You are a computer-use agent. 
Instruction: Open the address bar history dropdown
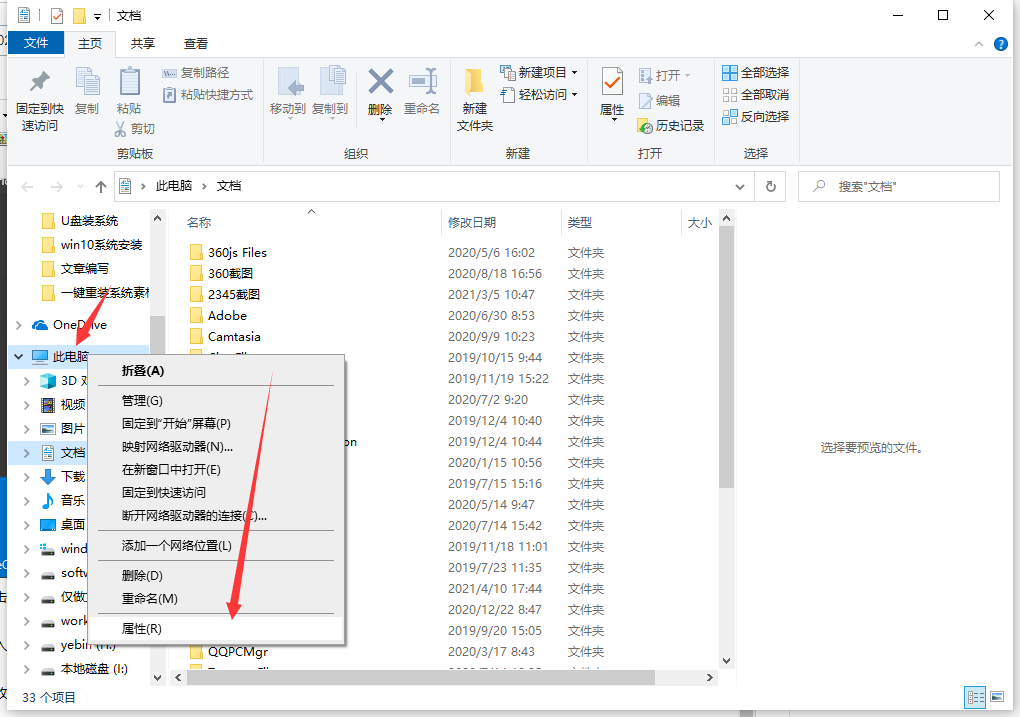tap(740, 186)
